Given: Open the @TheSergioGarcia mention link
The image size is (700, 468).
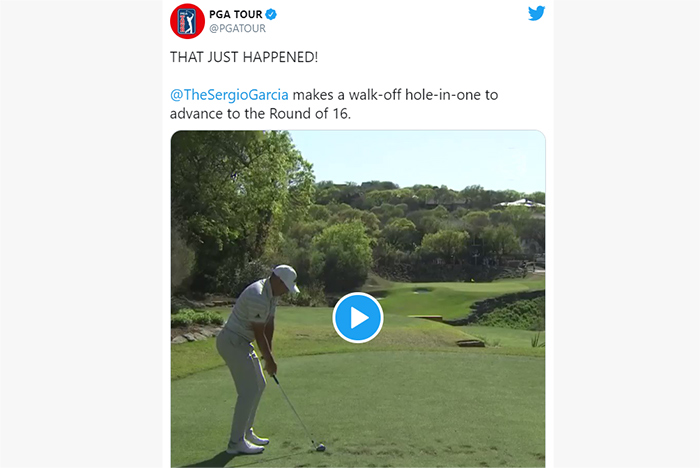Looking at the screenshot, I should pos(229,95).
